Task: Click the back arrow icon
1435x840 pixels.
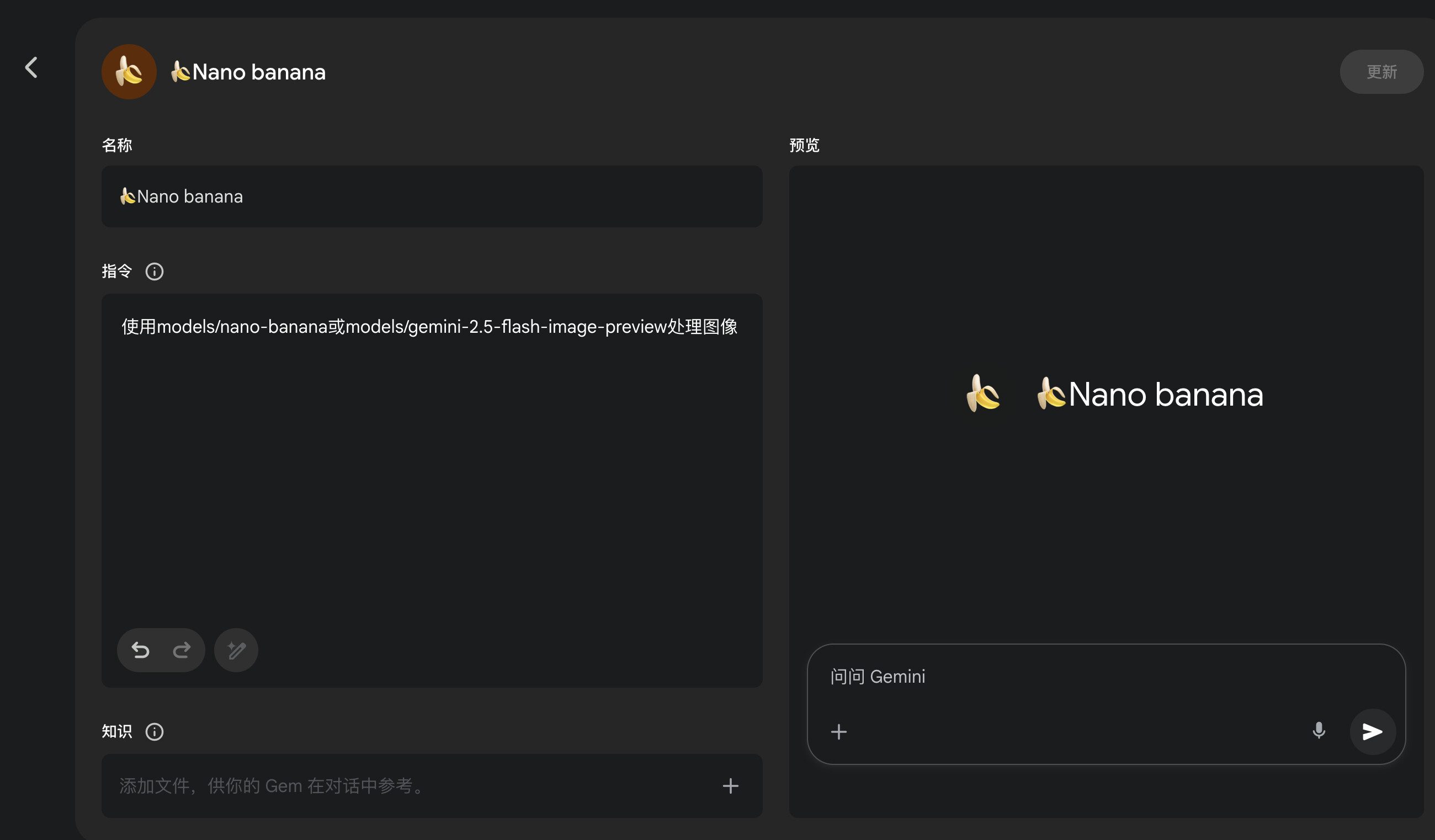Action: pos(32,67)
